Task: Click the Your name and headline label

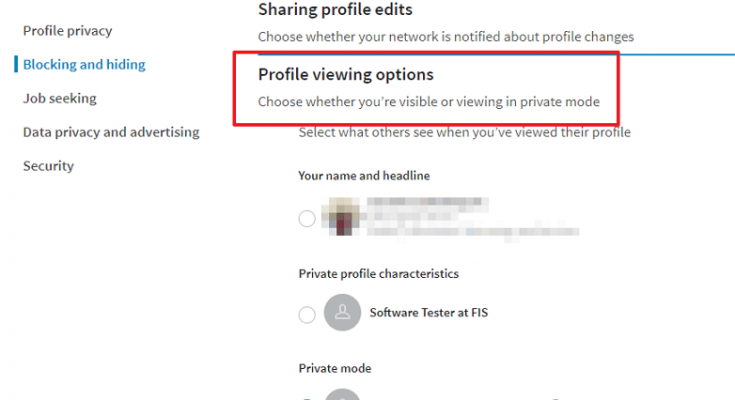Action: pos(364,176)
